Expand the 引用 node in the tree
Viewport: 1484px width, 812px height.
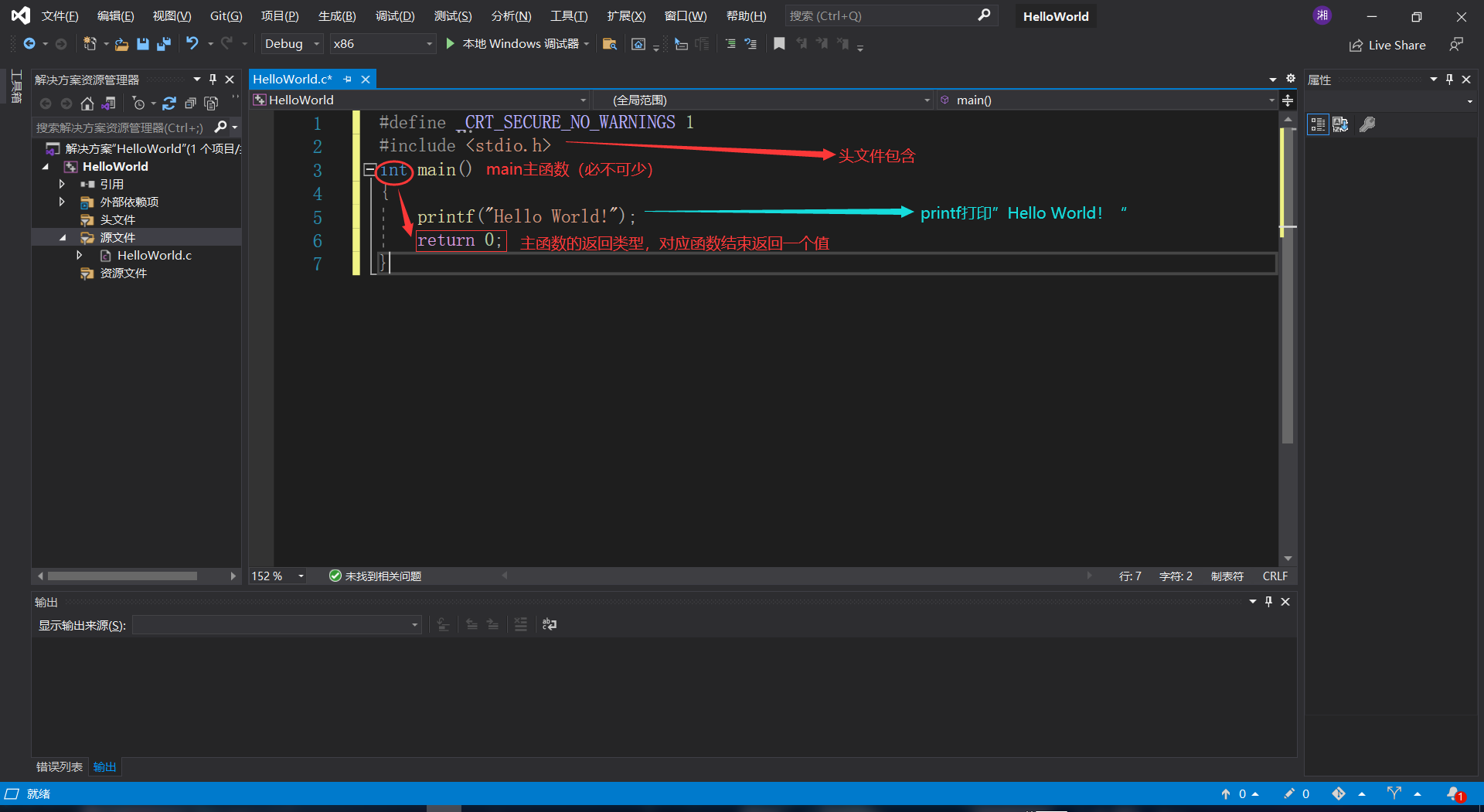pyautogui.click(x=62, y=184)
